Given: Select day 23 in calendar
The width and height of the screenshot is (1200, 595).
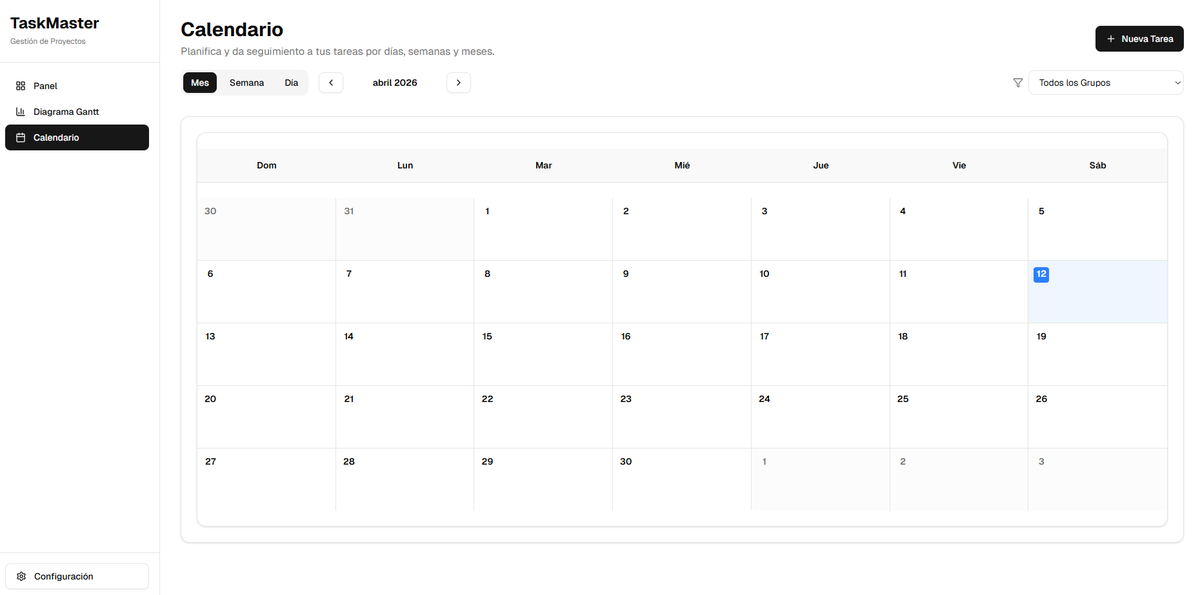Looking at the screenshot, I should coord(681,416).
